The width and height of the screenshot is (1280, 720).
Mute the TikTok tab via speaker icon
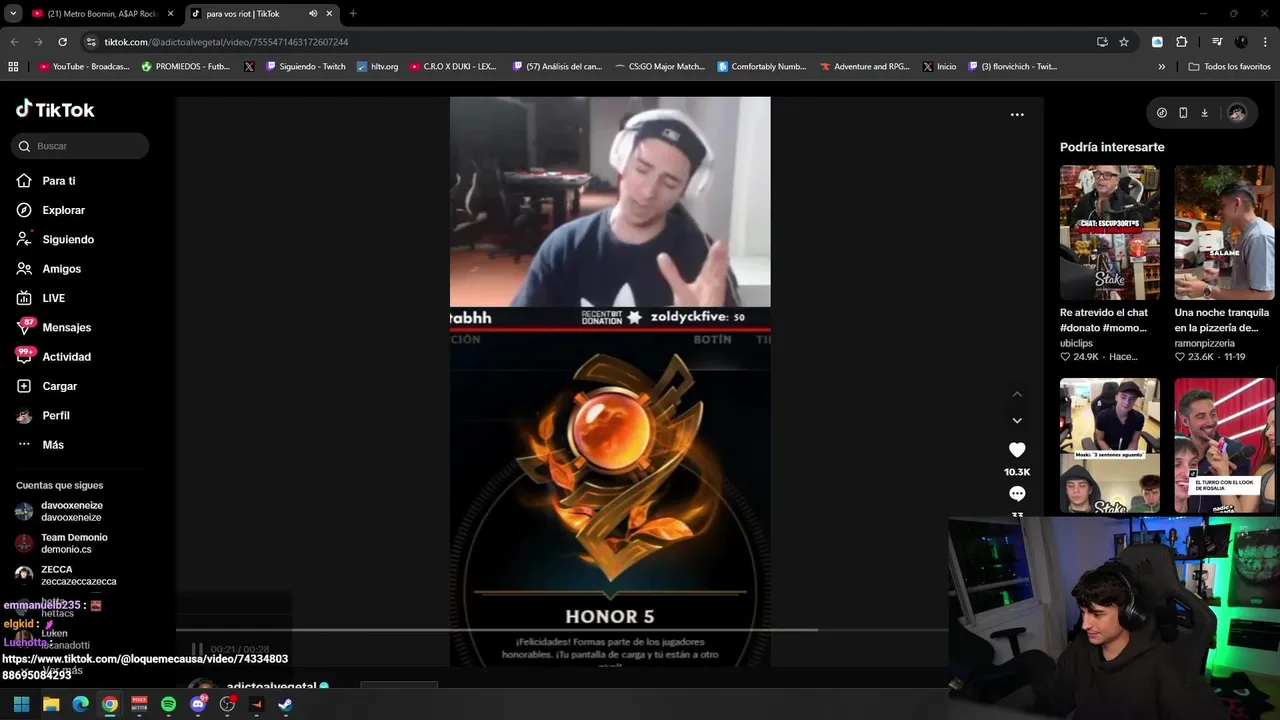pos(313,14)
